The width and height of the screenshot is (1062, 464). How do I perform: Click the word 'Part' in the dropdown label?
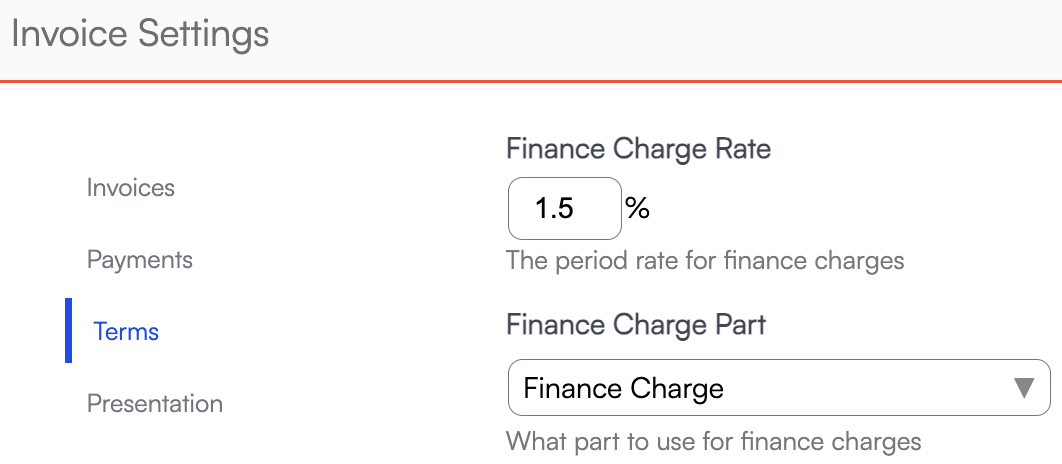coord(742,325)
